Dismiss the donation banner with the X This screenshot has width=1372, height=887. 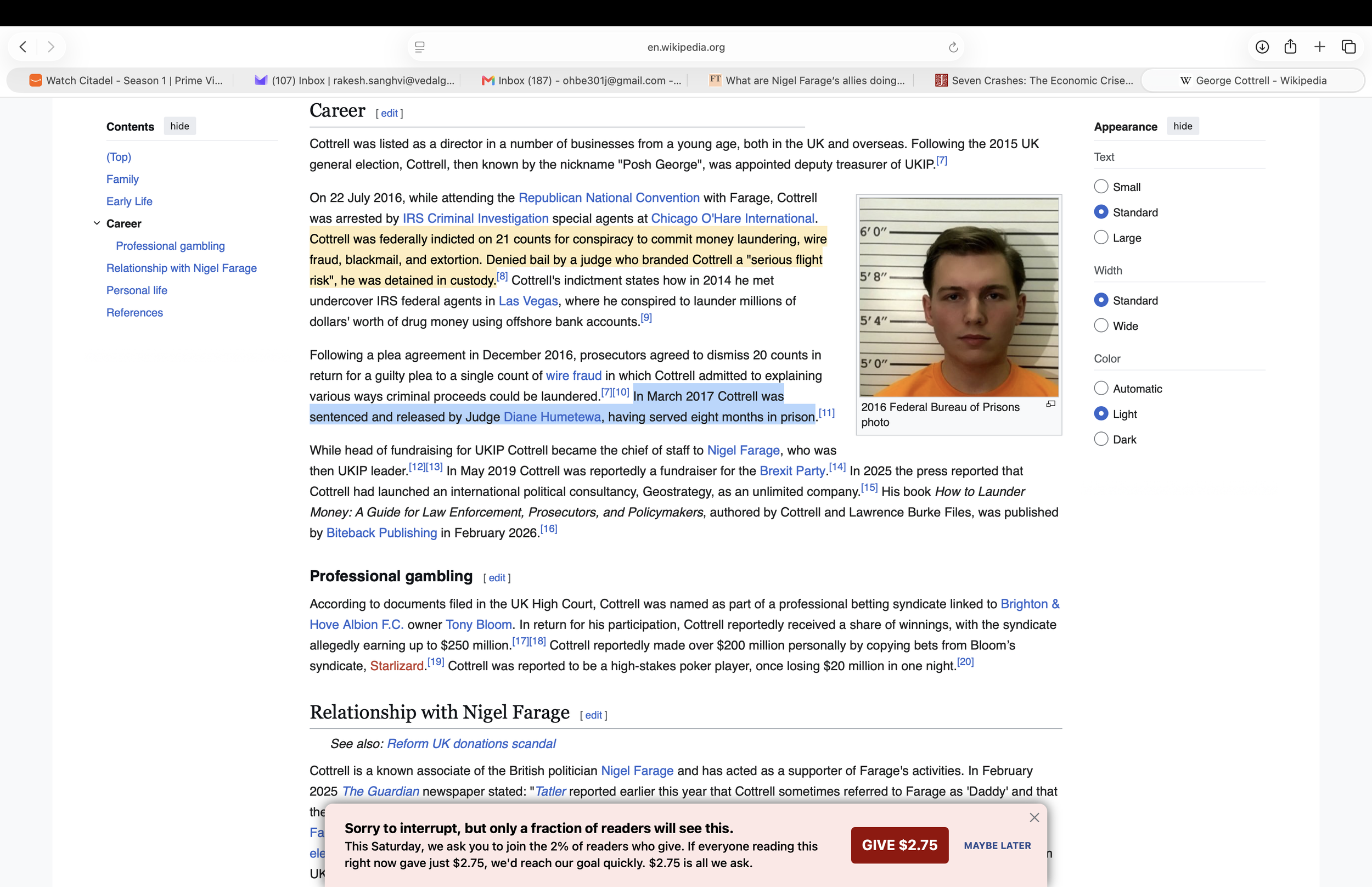(1034, 817)
